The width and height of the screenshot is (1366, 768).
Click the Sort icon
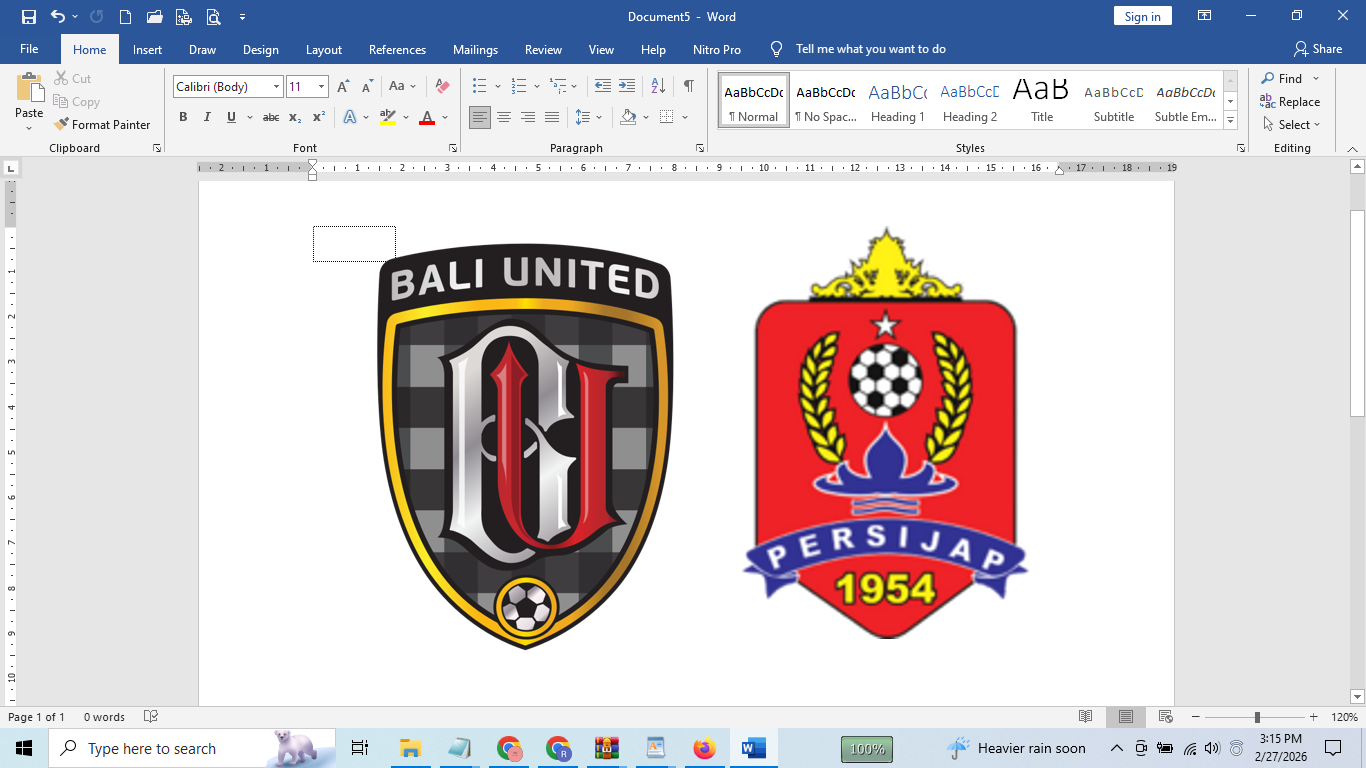[x=658, y=87]
